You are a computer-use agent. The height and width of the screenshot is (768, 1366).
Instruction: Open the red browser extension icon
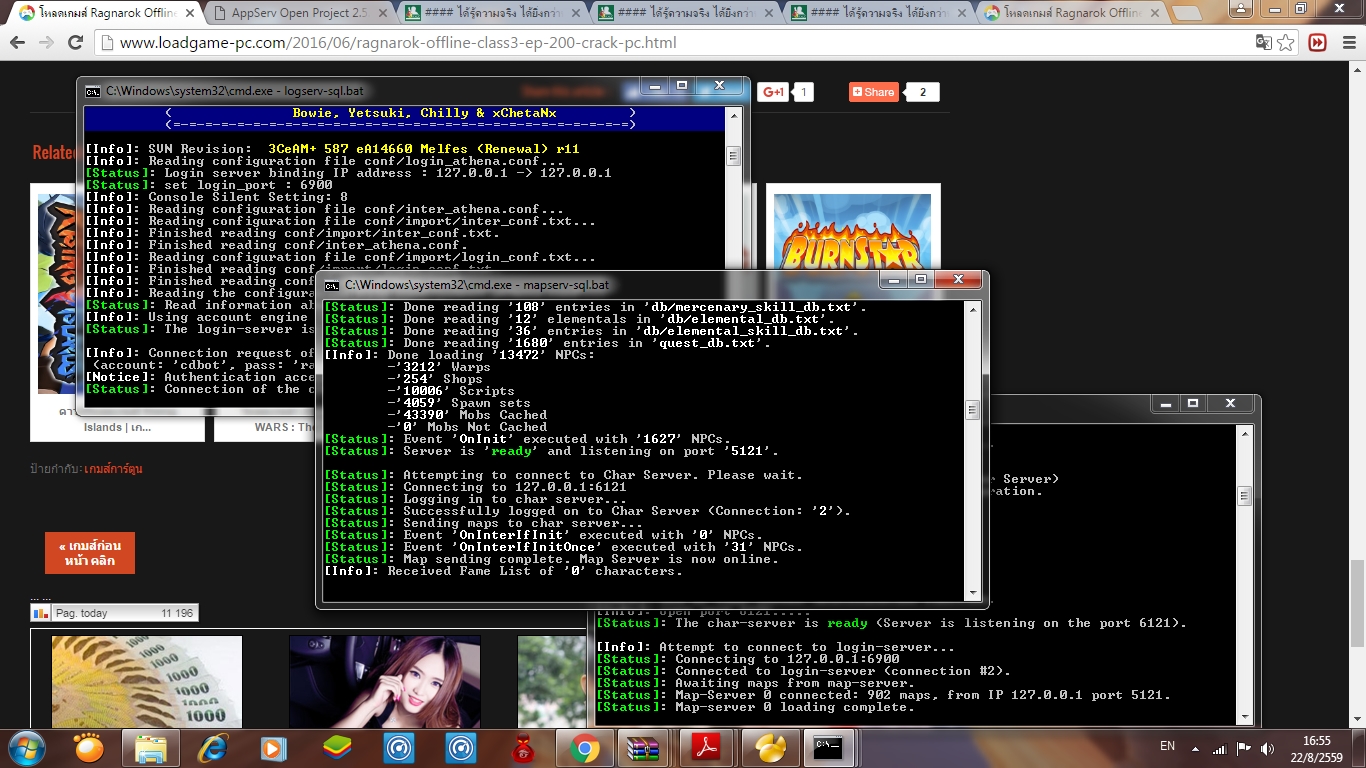tap(1317, 43)
